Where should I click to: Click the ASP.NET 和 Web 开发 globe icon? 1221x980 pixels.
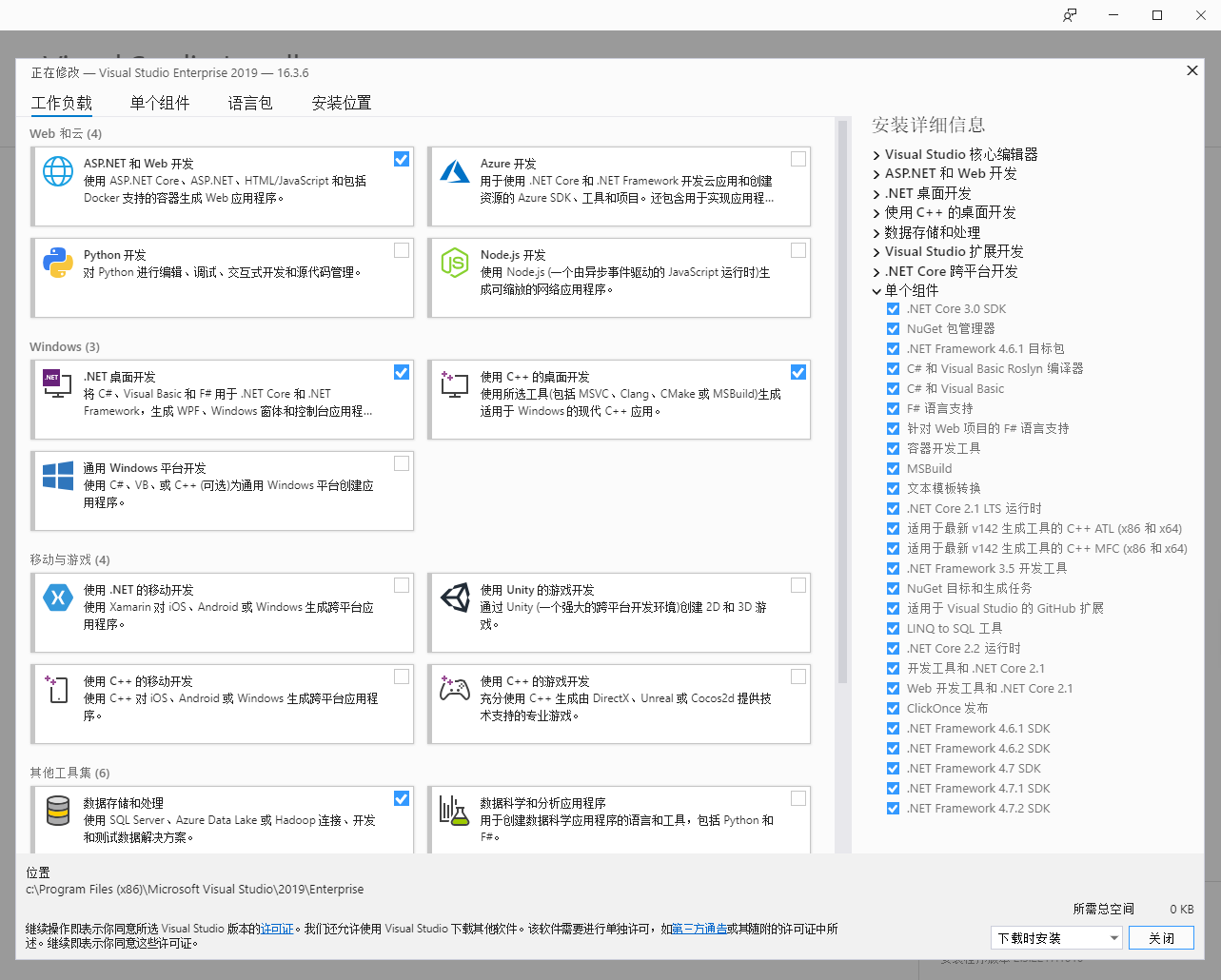58,171
